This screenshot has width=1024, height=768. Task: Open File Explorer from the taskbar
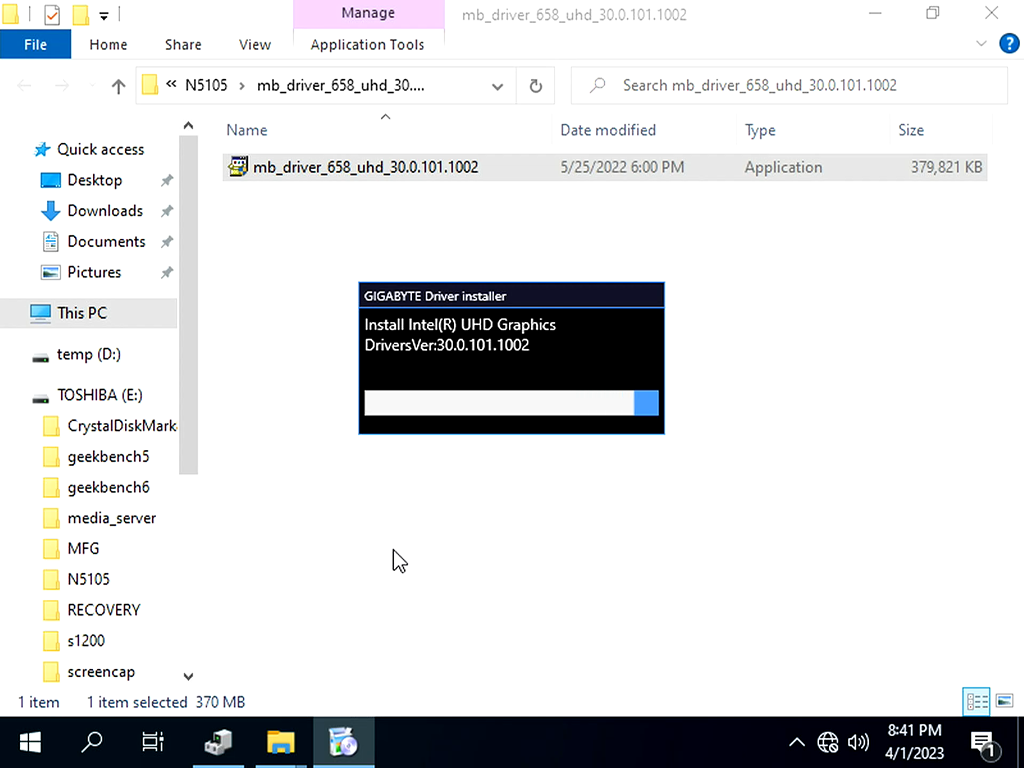(281, 743)
